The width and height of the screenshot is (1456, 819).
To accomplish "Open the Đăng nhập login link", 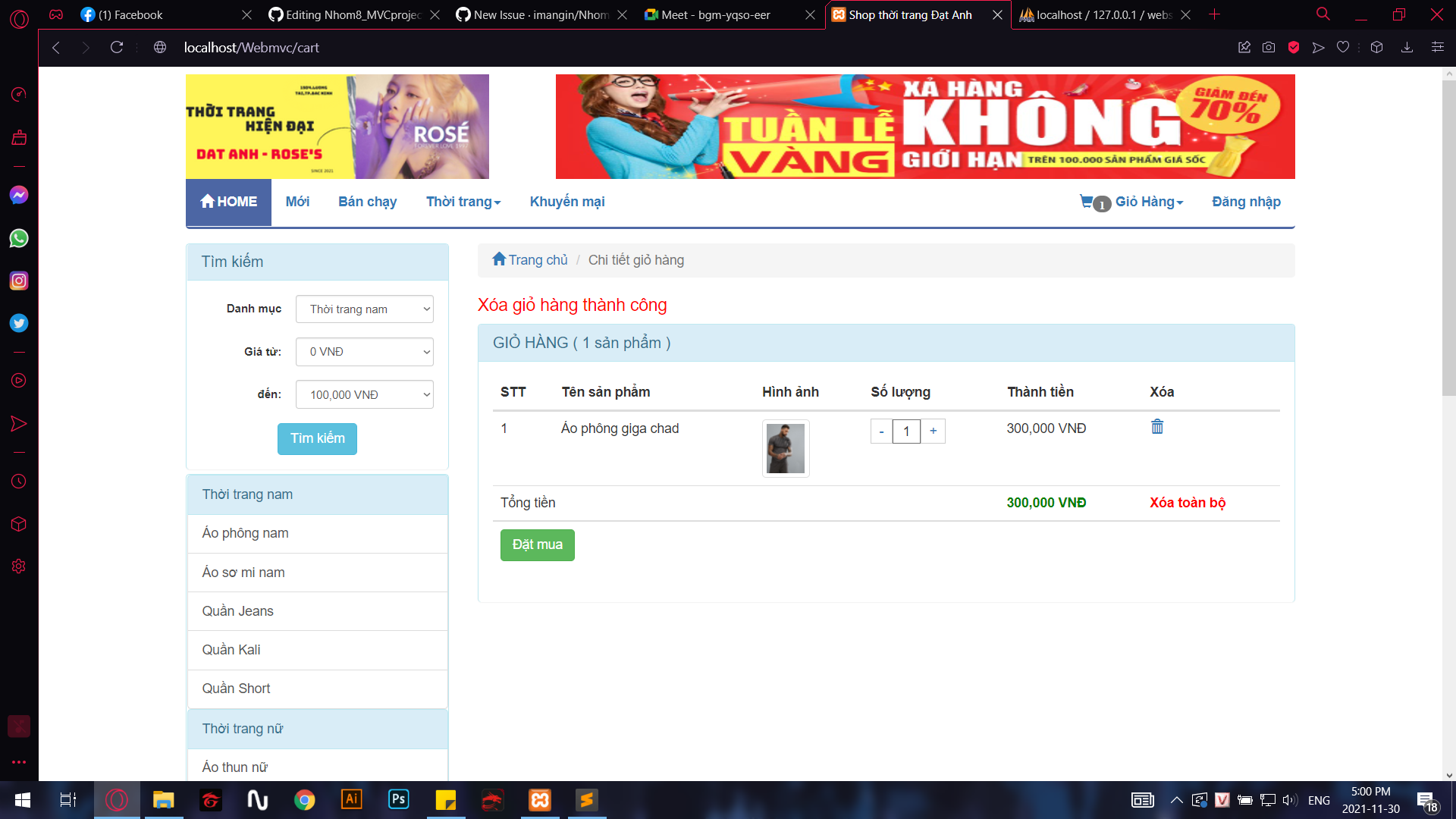I will (1246, 202).
